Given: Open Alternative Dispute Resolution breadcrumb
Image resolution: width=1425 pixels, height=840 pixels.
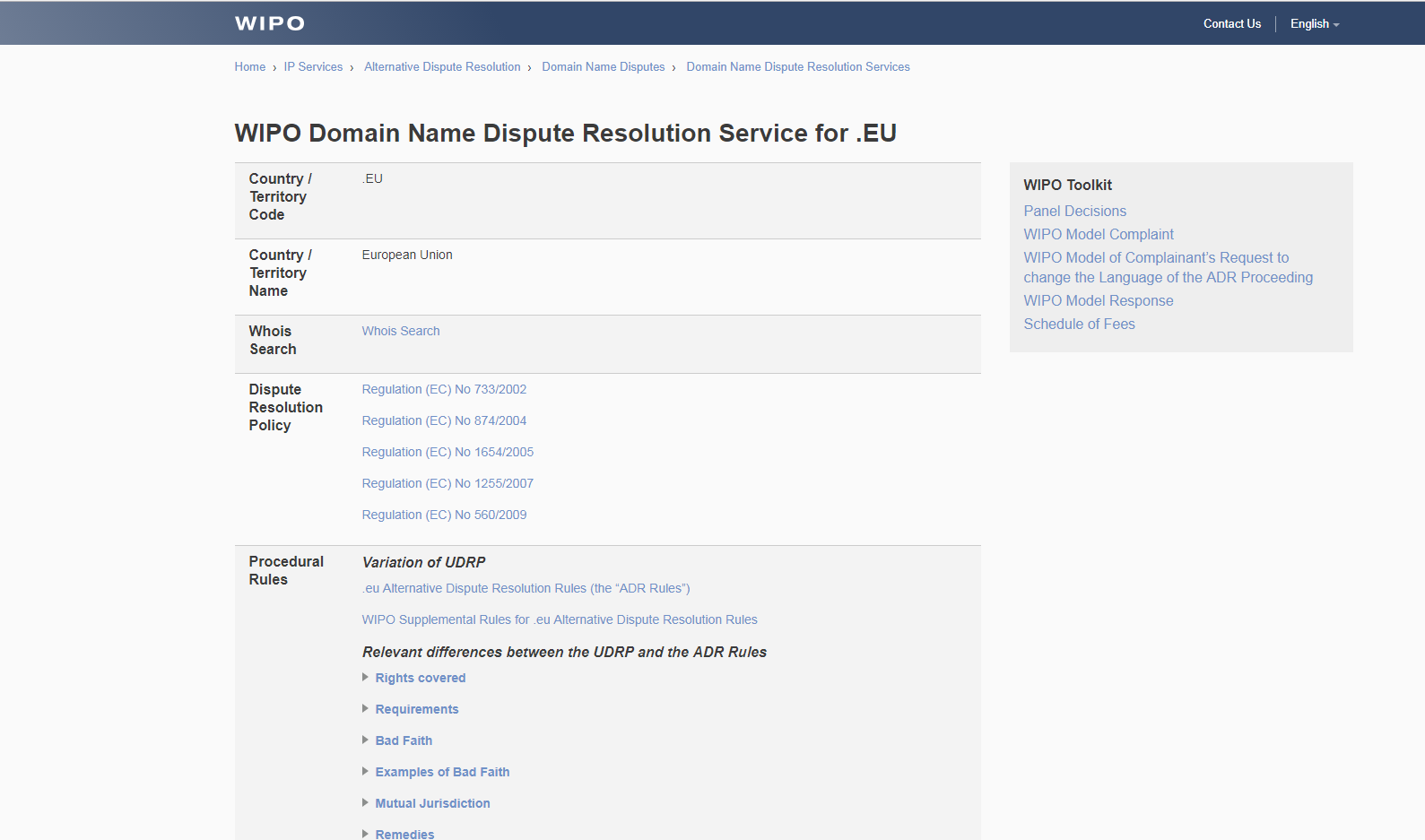Looking at the screenshot, I should click(x=442, y=67).
